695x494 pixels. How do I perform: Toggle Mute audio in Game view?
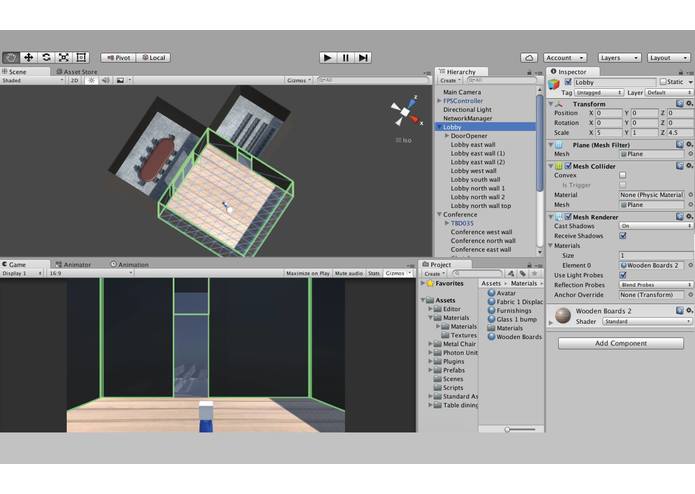pos(349,273)
